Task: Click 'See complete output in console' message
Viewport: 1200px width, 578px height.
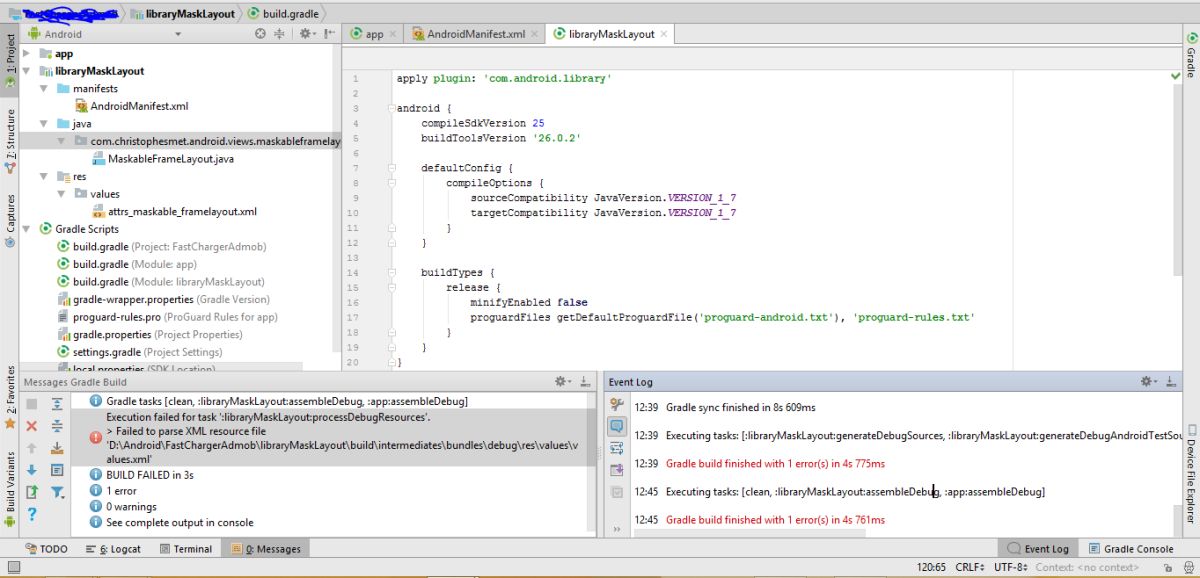Action: point(180,522)
